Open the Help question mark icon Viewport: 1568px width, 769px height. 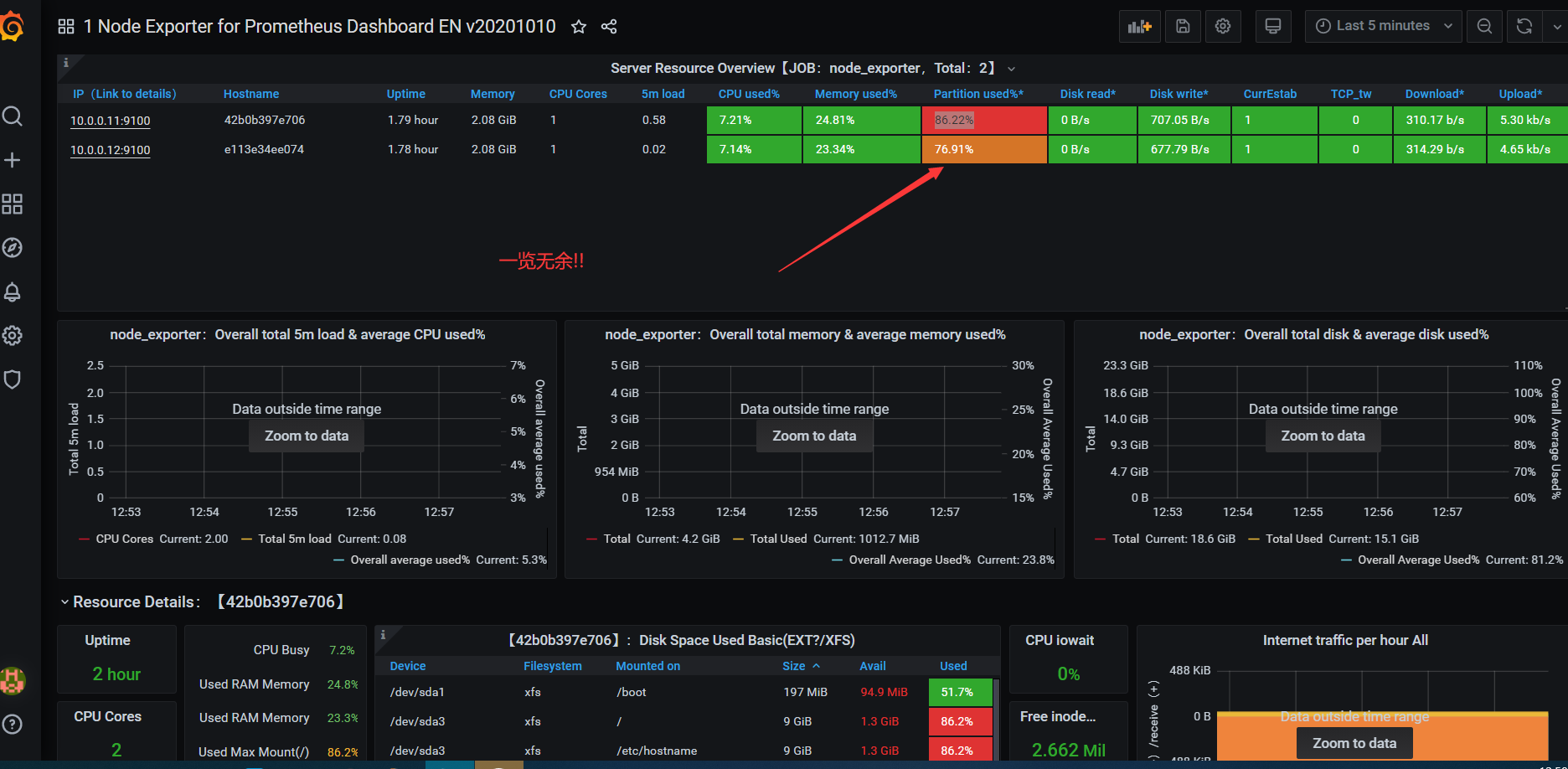(12, 725)
